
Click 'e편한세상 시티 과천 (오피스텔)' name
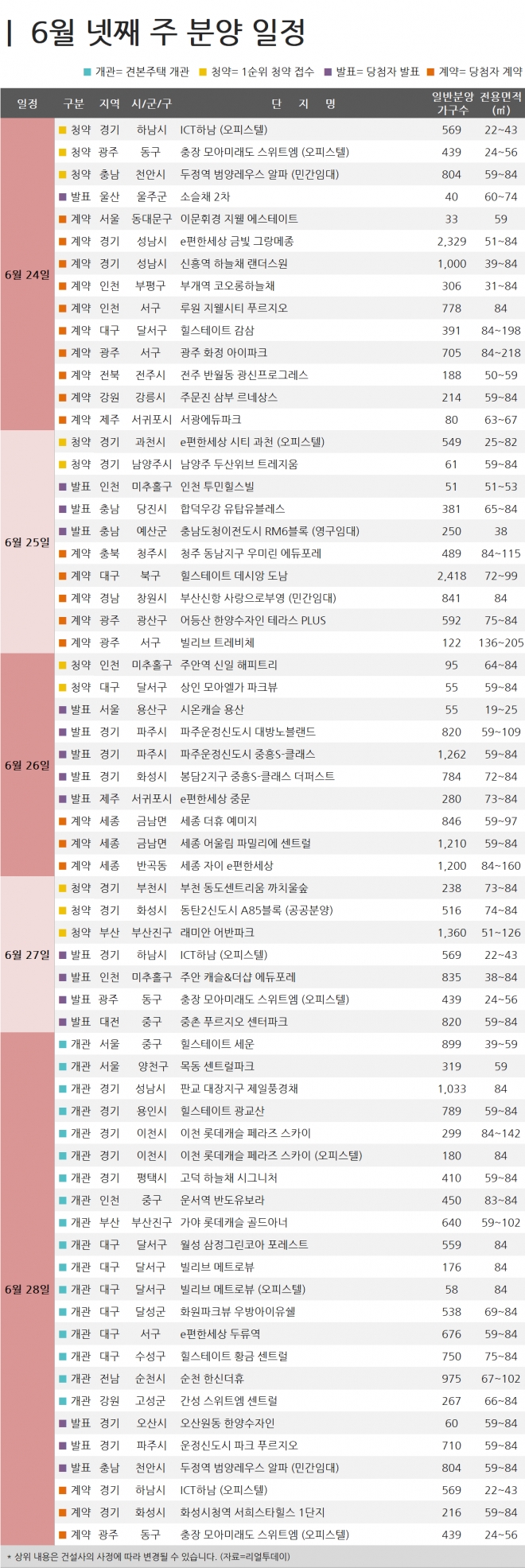click(x=252, y=441)
